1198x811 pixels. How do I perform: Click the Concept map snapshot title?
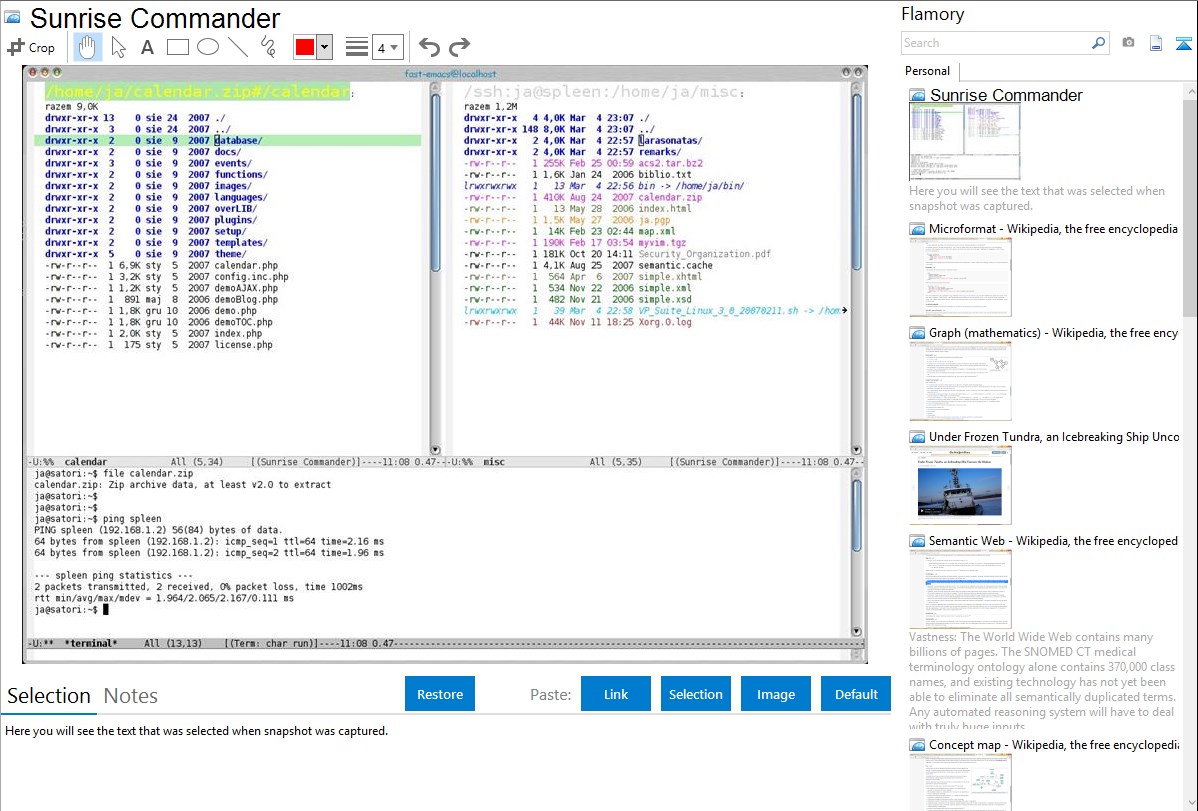pyautogui.click(x=1054, y=745)
